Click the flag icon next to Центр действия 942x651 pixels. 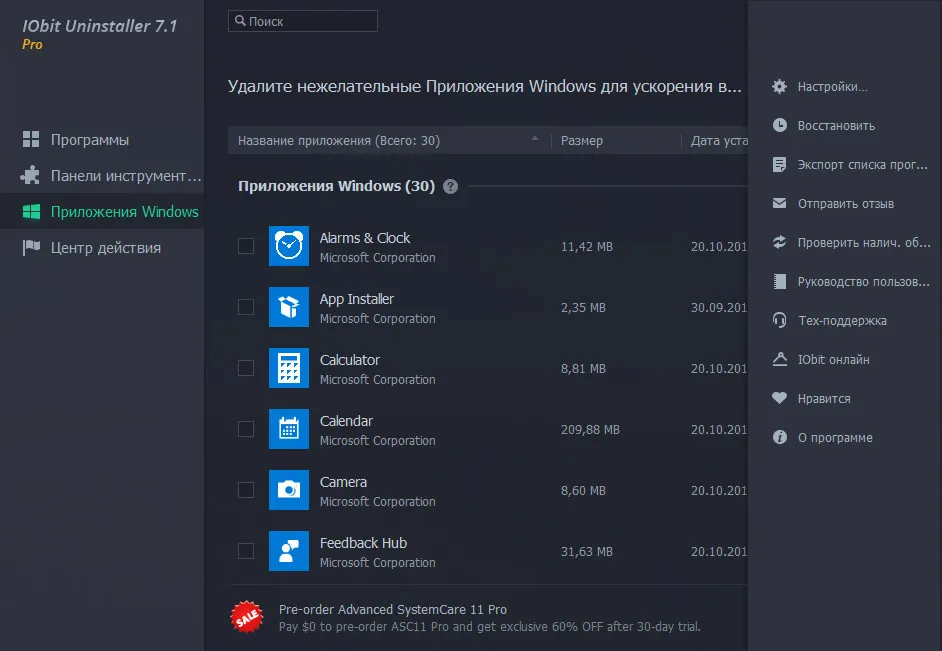31,247
